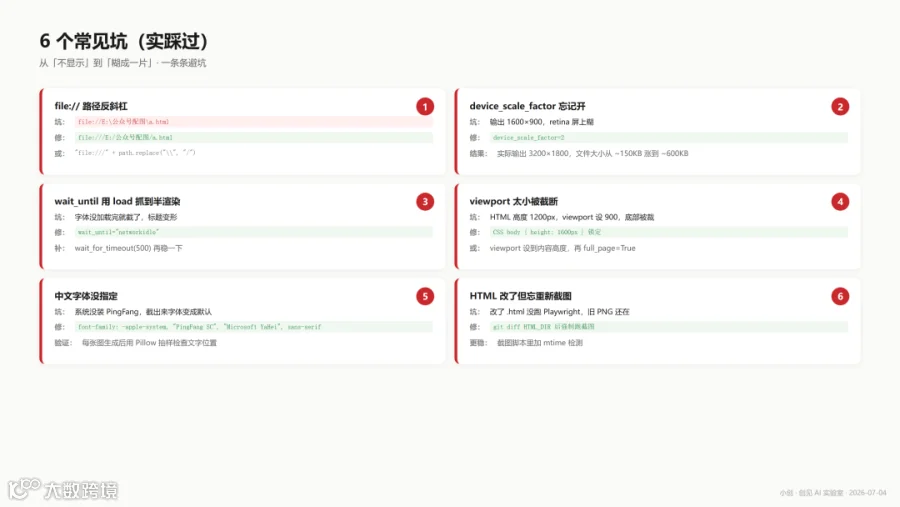This screenshot has width=900, height=507.
Task: Click the red number 6 badge
Action: coord(840,296)
